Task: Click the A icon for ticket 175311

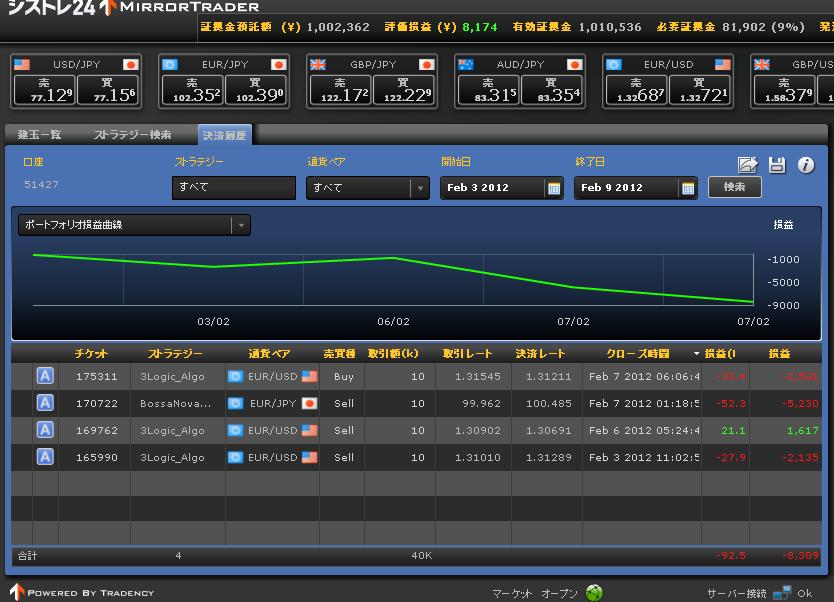Action: click(x=45, y=376)
